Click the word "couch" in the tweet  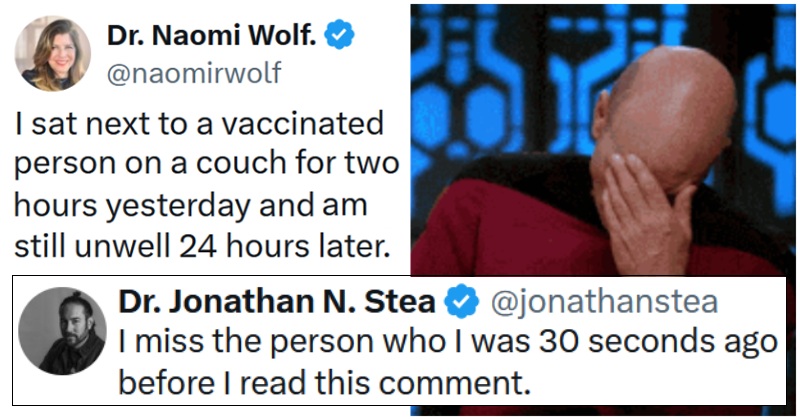coord(241,164)
